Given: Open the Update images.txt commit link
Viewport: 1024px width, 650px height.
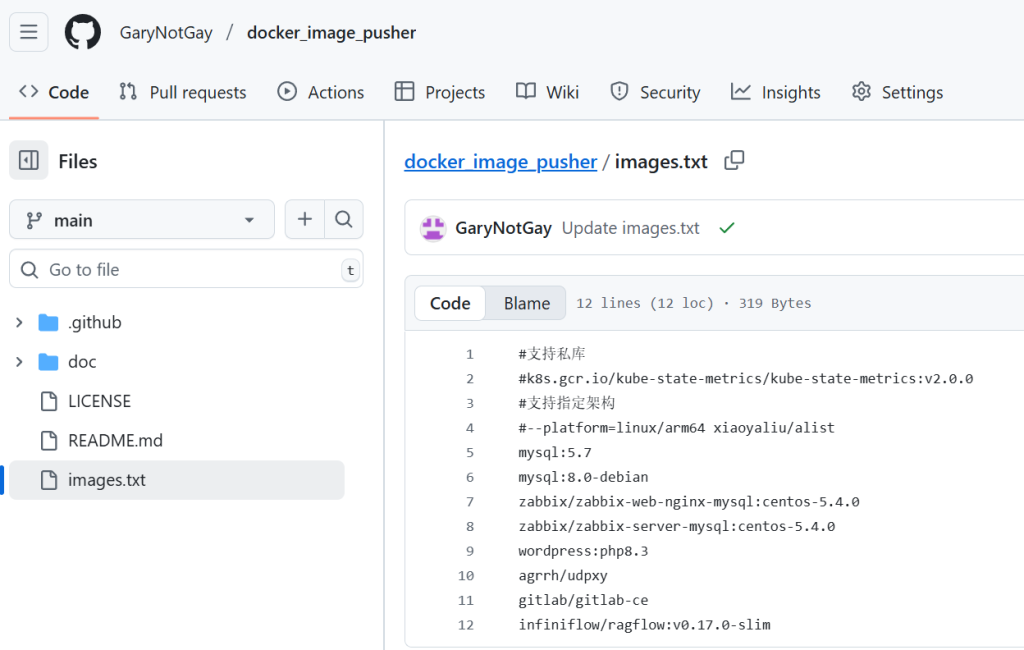Looking at the screenshot, I should (630, 228).
